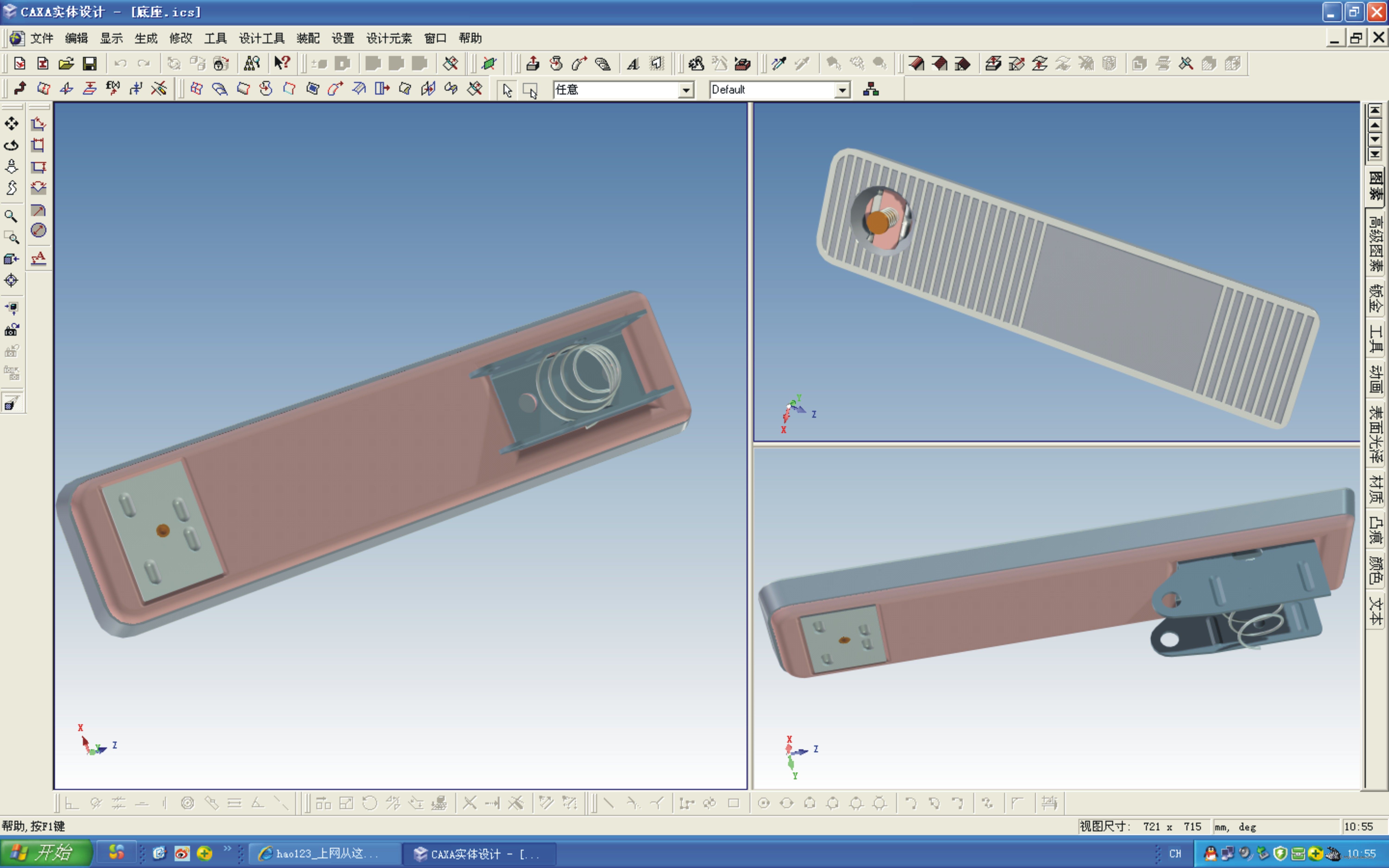Click the f(x) parameter table icon
The height and width of the screenshot is (868, 1389).
[x=113, y=88]
